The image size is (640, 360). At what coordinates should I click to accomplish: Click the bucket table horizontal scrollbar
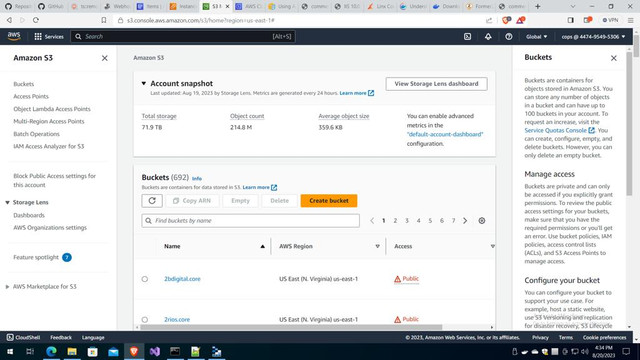pos(291,327)
